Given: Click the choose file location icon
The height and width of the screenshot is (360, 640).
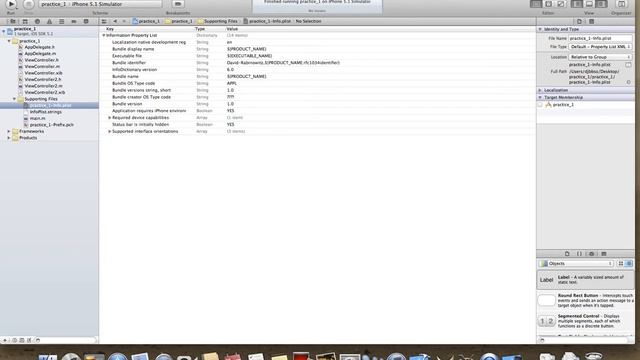Looking at the screenshot, I should pyautogui.click(x=628, y=65).
